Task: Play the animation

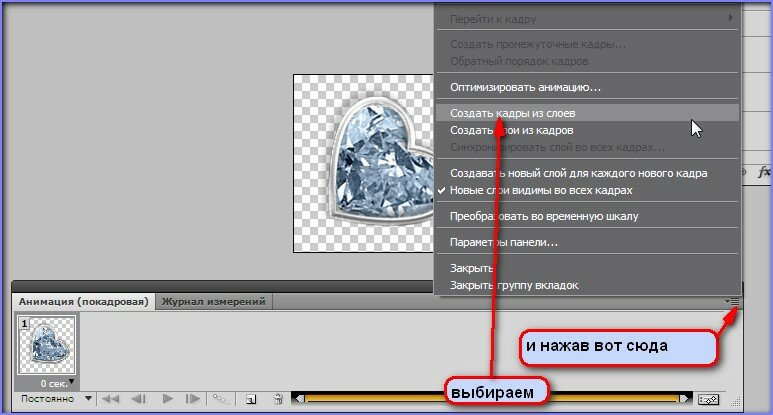Action: 167,399
